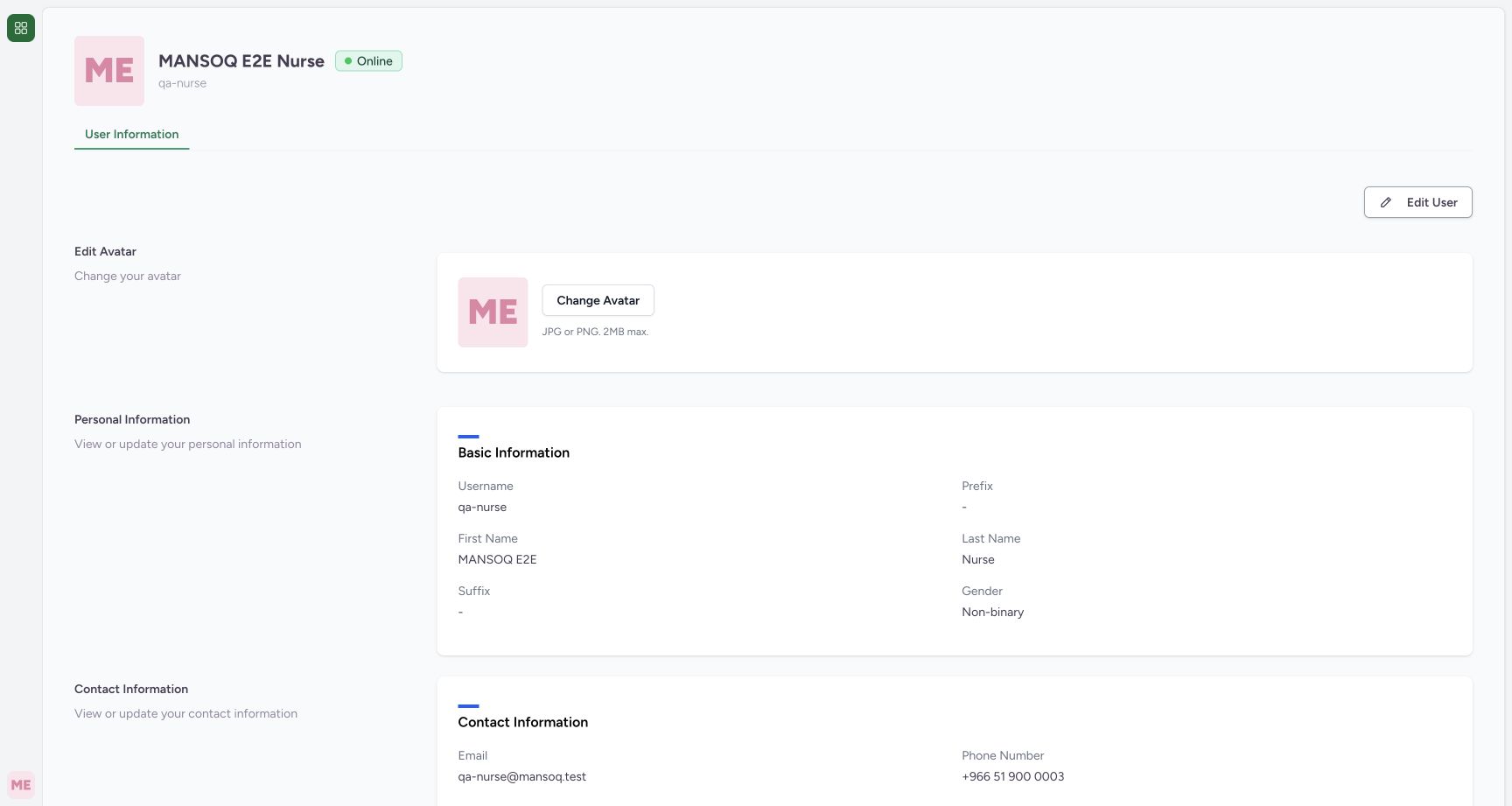
Task: Click the Personal Information section label
Action: coord(132,419)
